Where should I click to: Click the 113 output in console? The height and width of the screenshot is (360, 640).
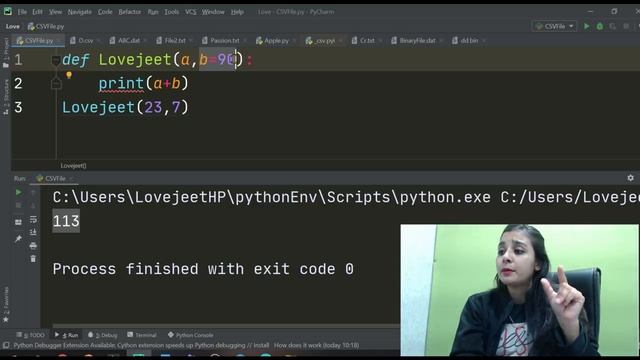pos(66,221)
